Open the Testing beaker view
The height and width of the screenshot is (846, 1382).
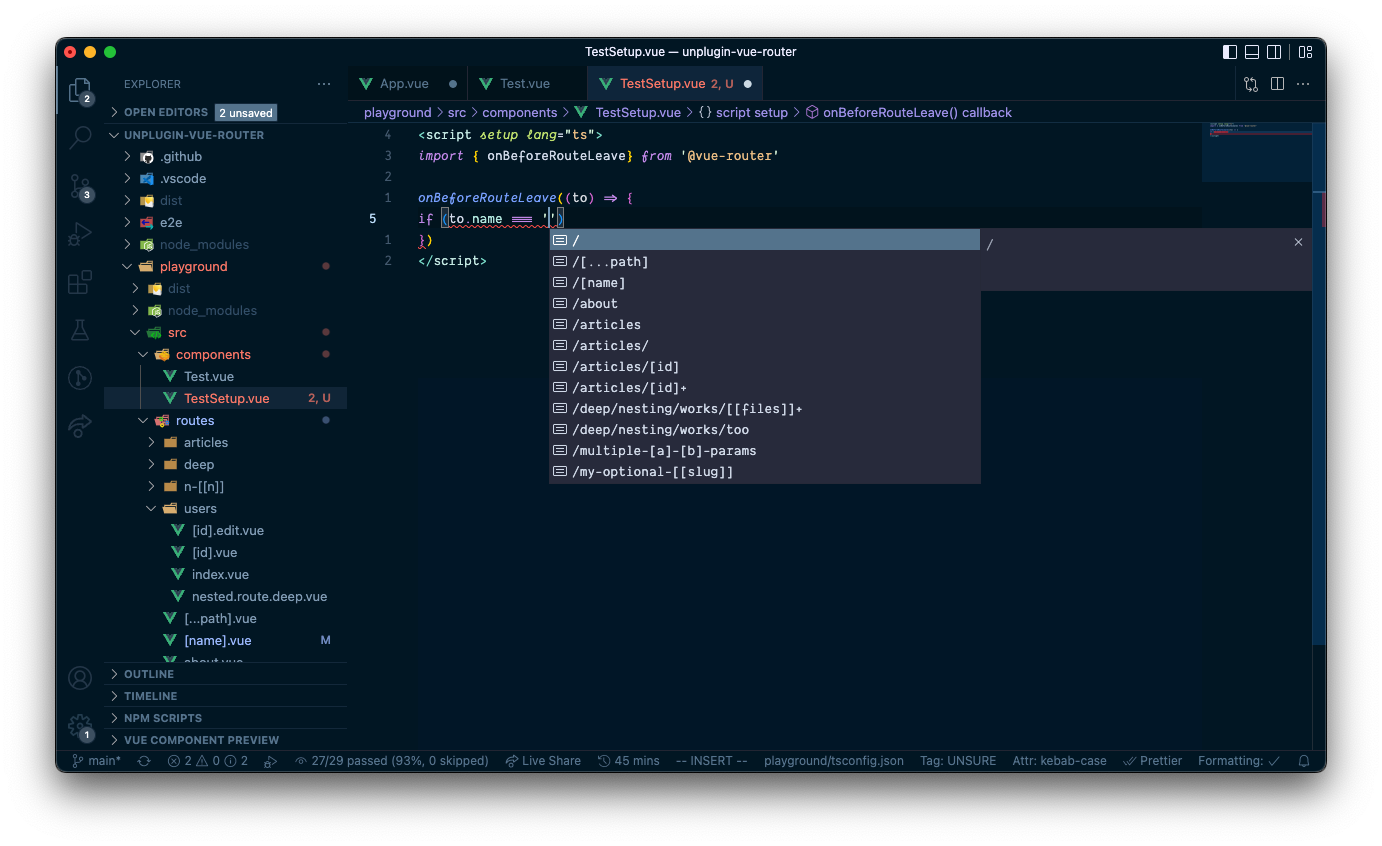(80, 330)
